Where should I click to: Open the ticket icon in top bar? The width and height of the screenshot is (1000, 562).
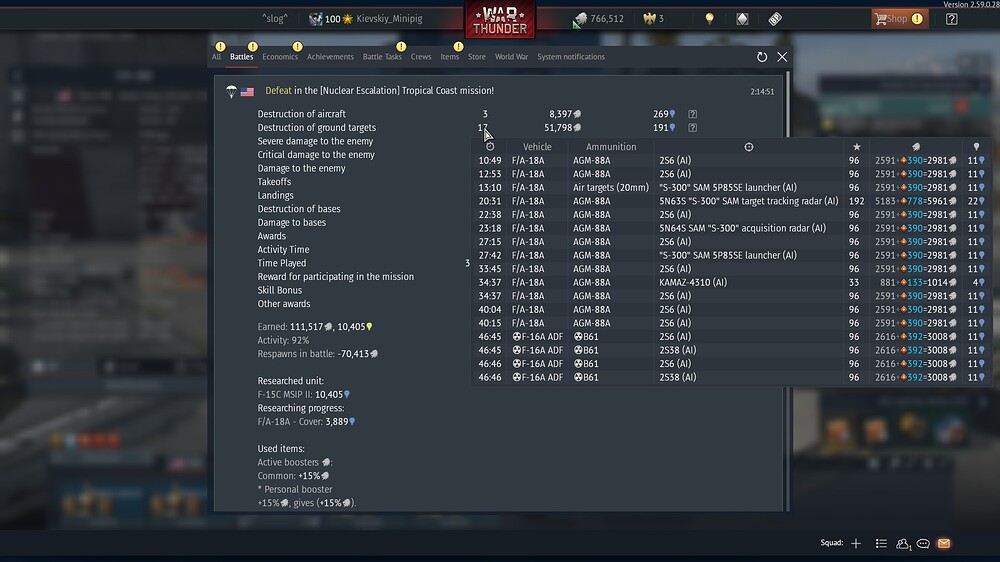pos(775,18)
